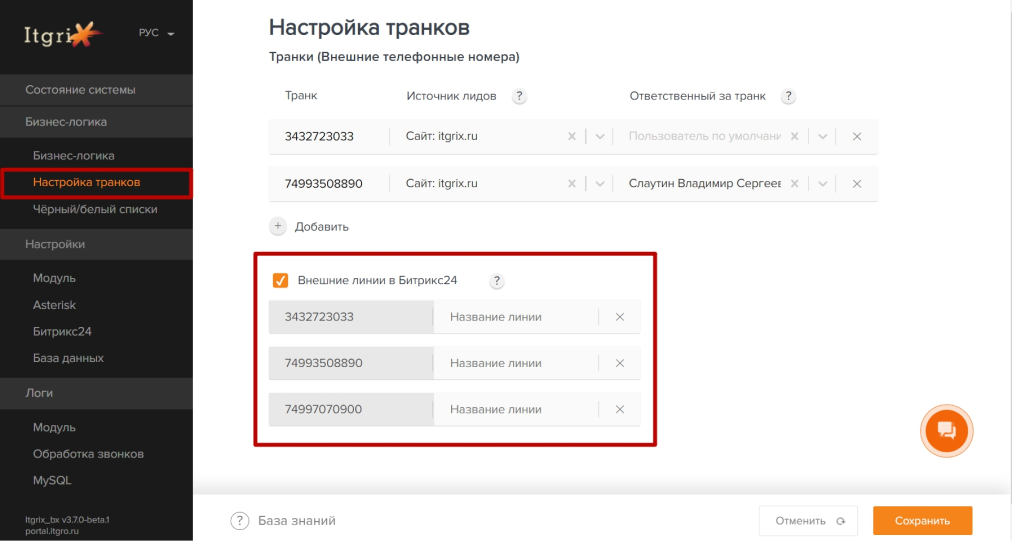This screenshot has height=541, width=1012.
Task: Click help icon next to Источник лидов
Action: pyautogui.click(x=519, y=96)
